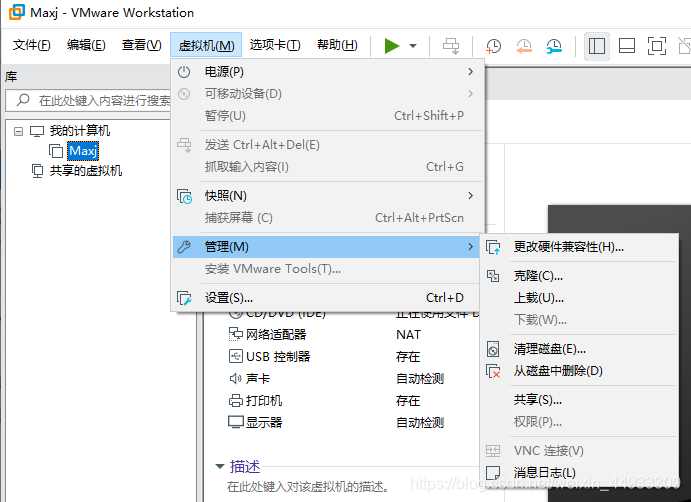Choose 消息日志(L) in the manage submenu
This screenshot has width=691, height=502.
coord(580,473)
